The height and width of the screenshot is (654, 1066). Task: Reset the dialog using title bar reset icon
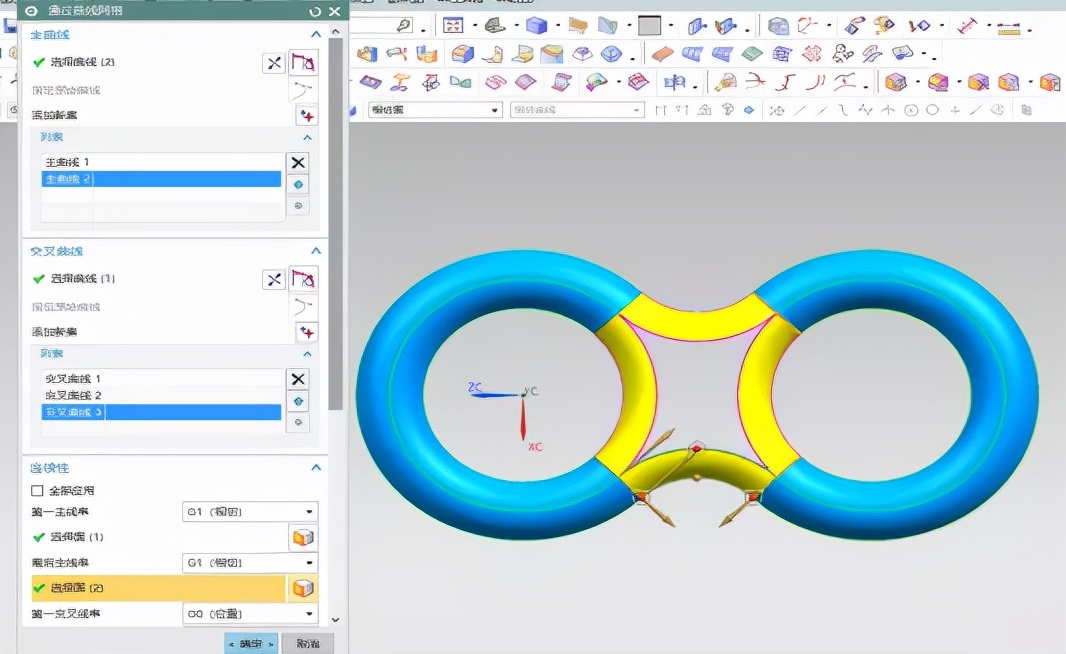[316, 11]
